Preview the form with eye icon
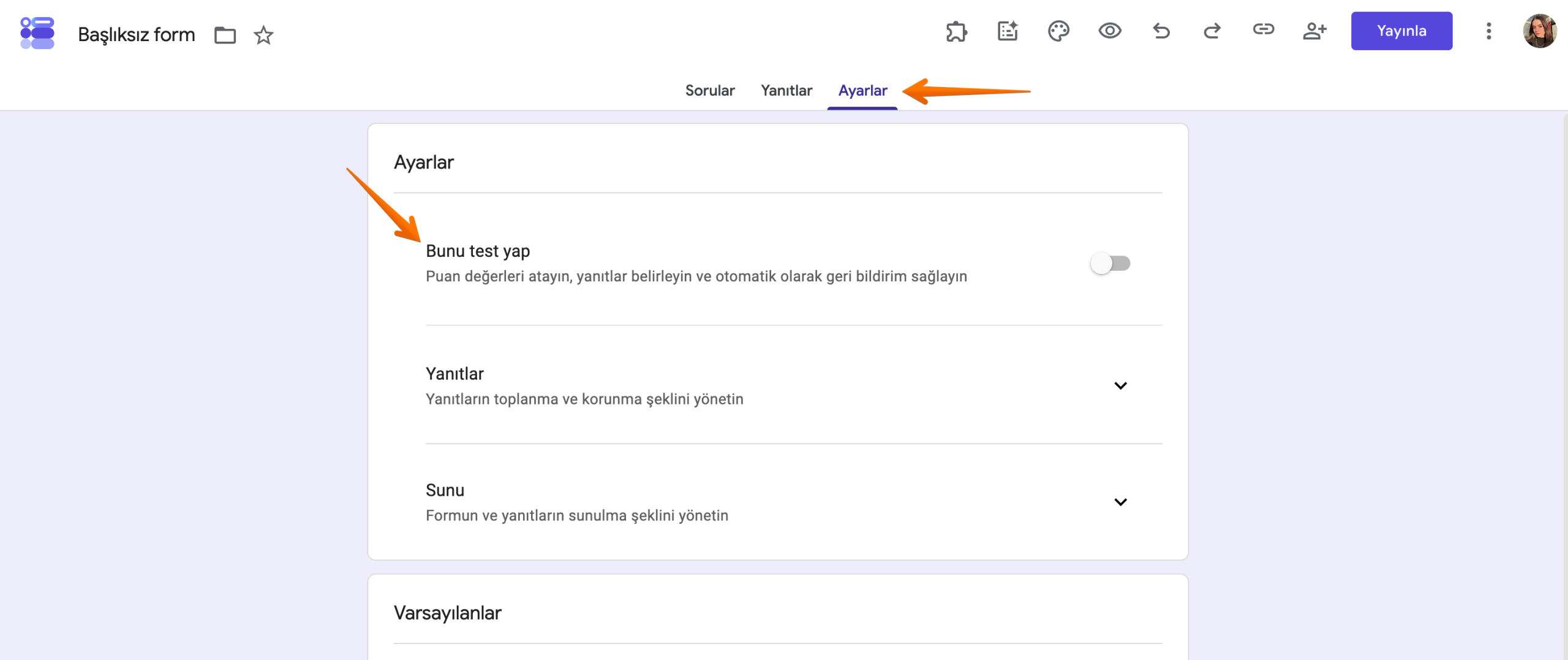Image resolution: width=1568 pixels, height=660 pixels. coord(1110,31)
